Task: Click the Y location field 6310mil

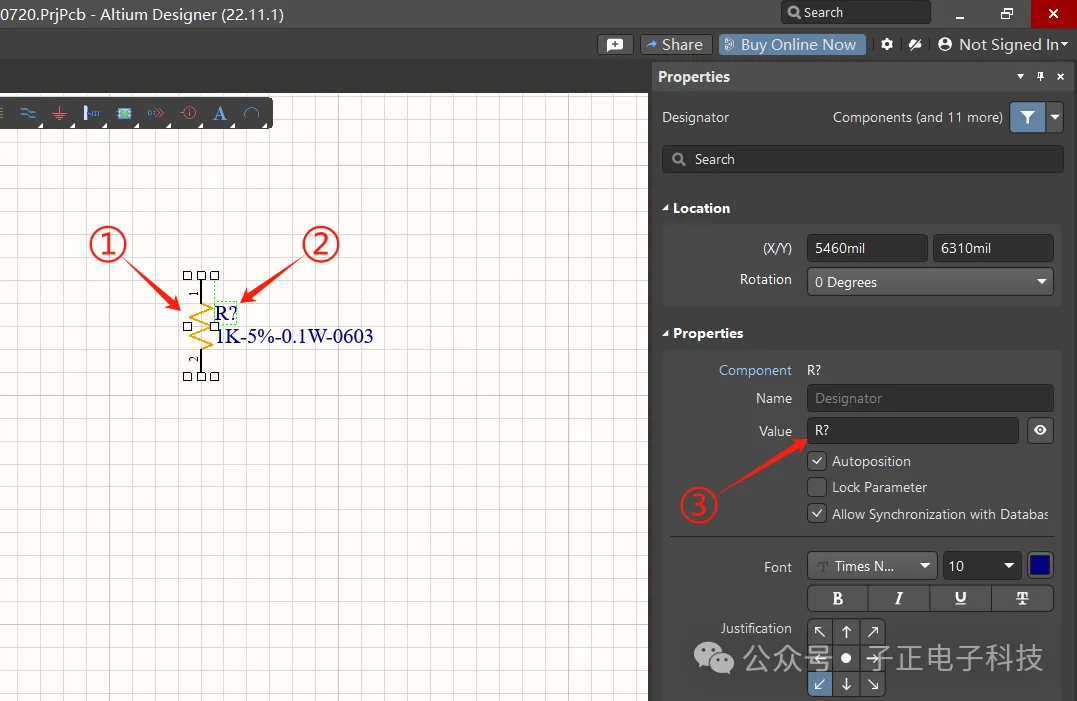Action: 993,248
